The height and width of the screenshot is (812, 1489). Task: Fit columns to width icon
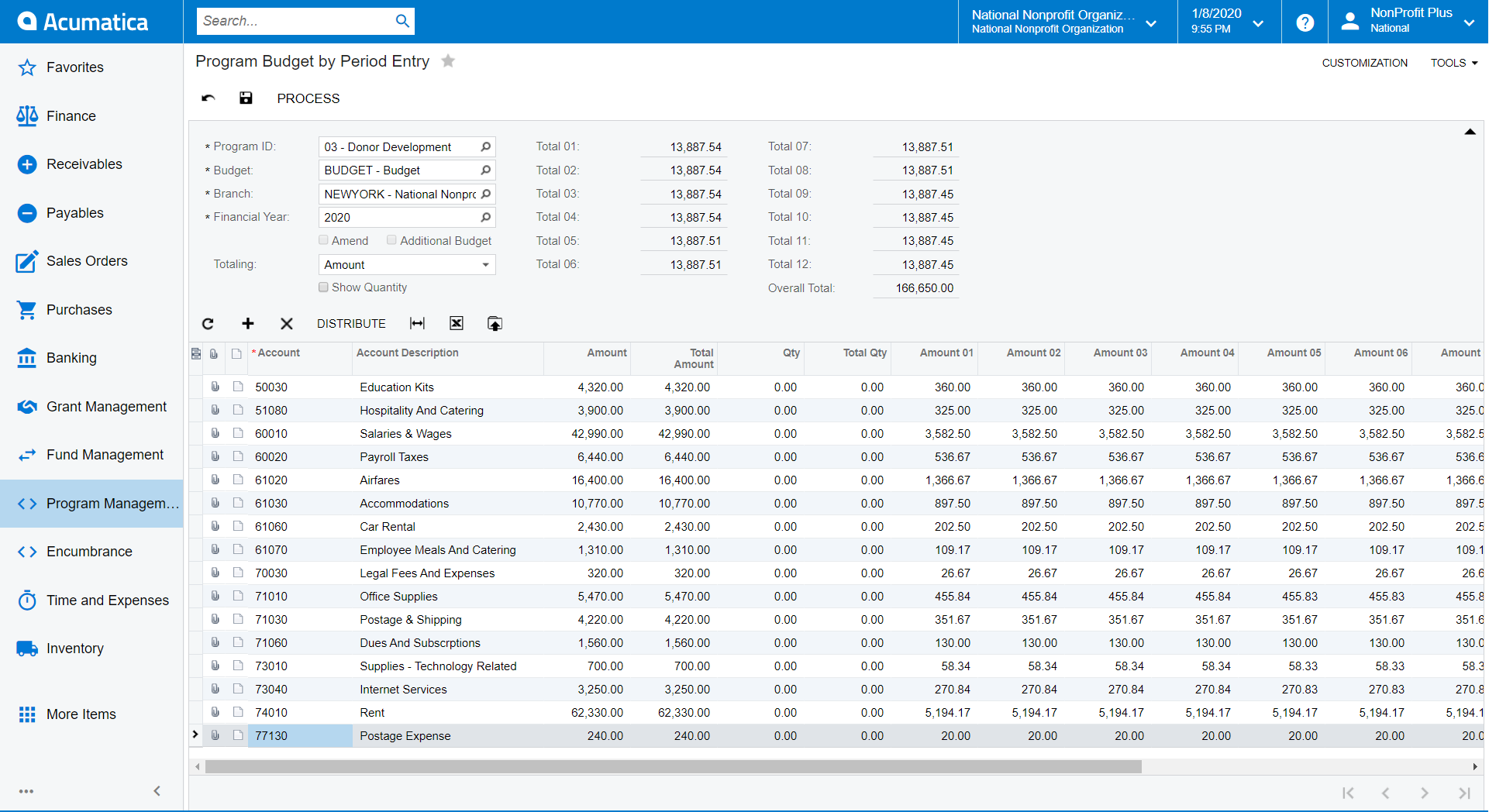tap(417, 324)
